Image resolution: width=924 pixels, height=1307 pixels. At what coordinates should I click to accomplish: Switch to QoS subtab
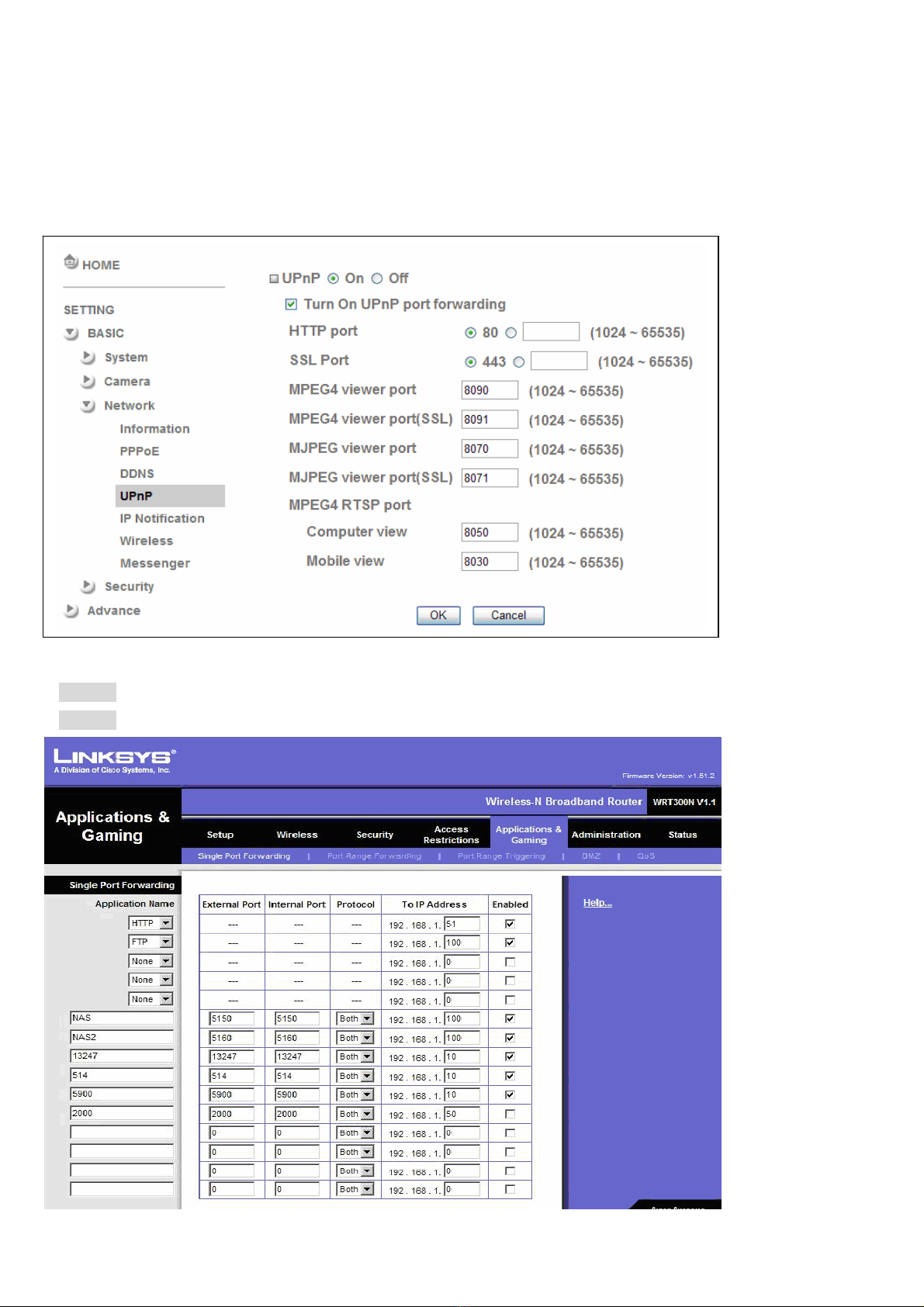645,856
